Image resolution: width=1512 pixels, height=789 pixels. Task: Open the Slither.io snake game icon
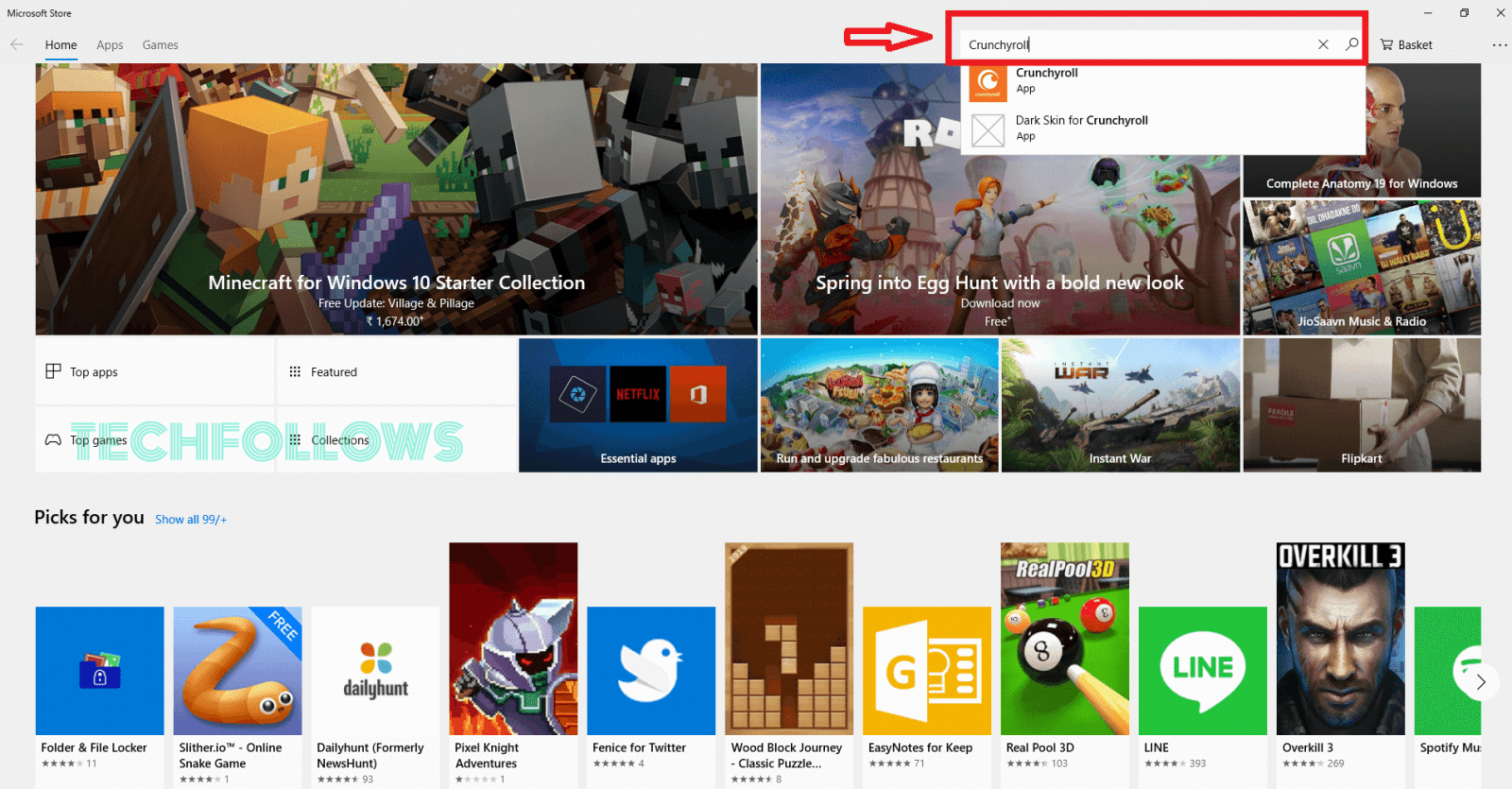coord(237,671)
